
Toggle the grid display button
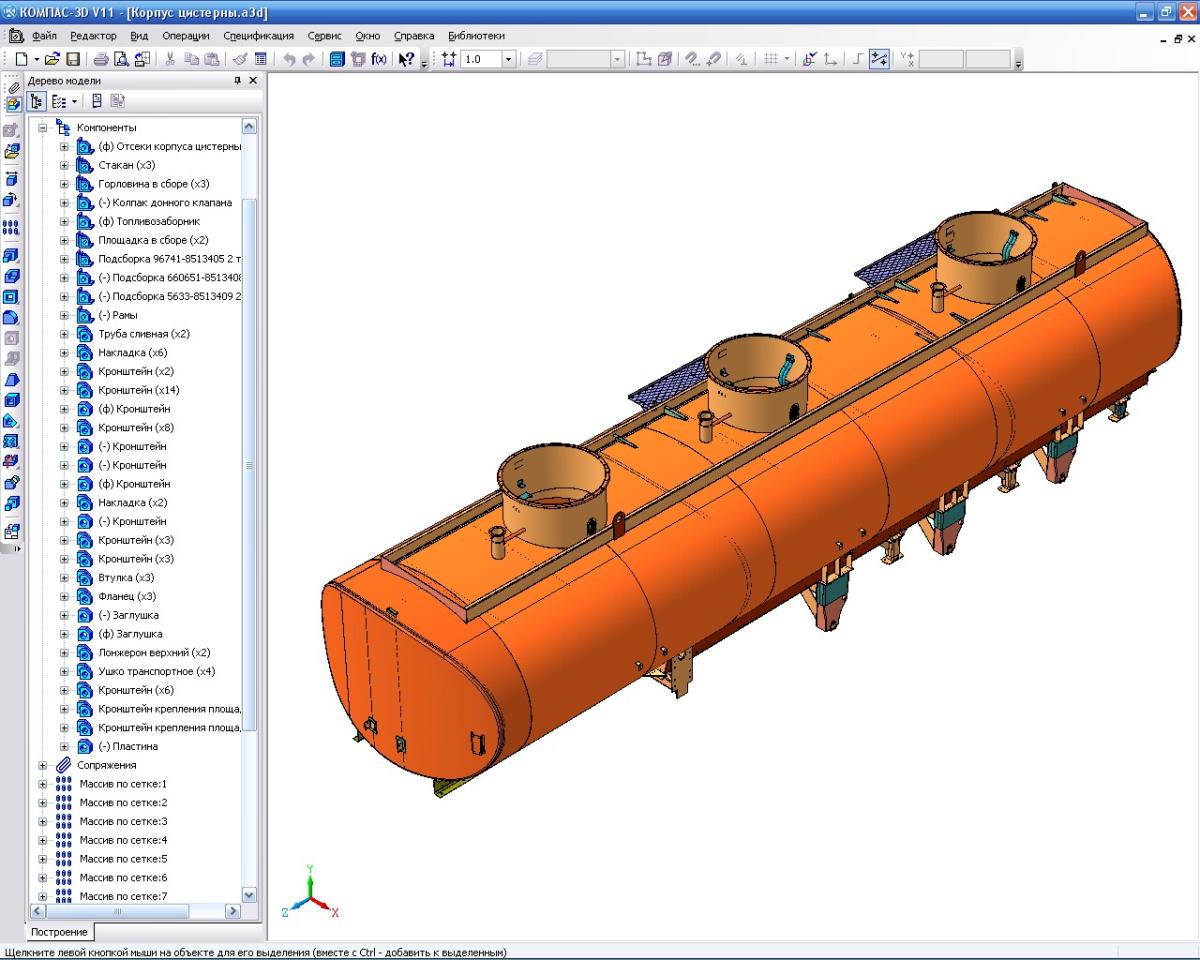point(770,60)
